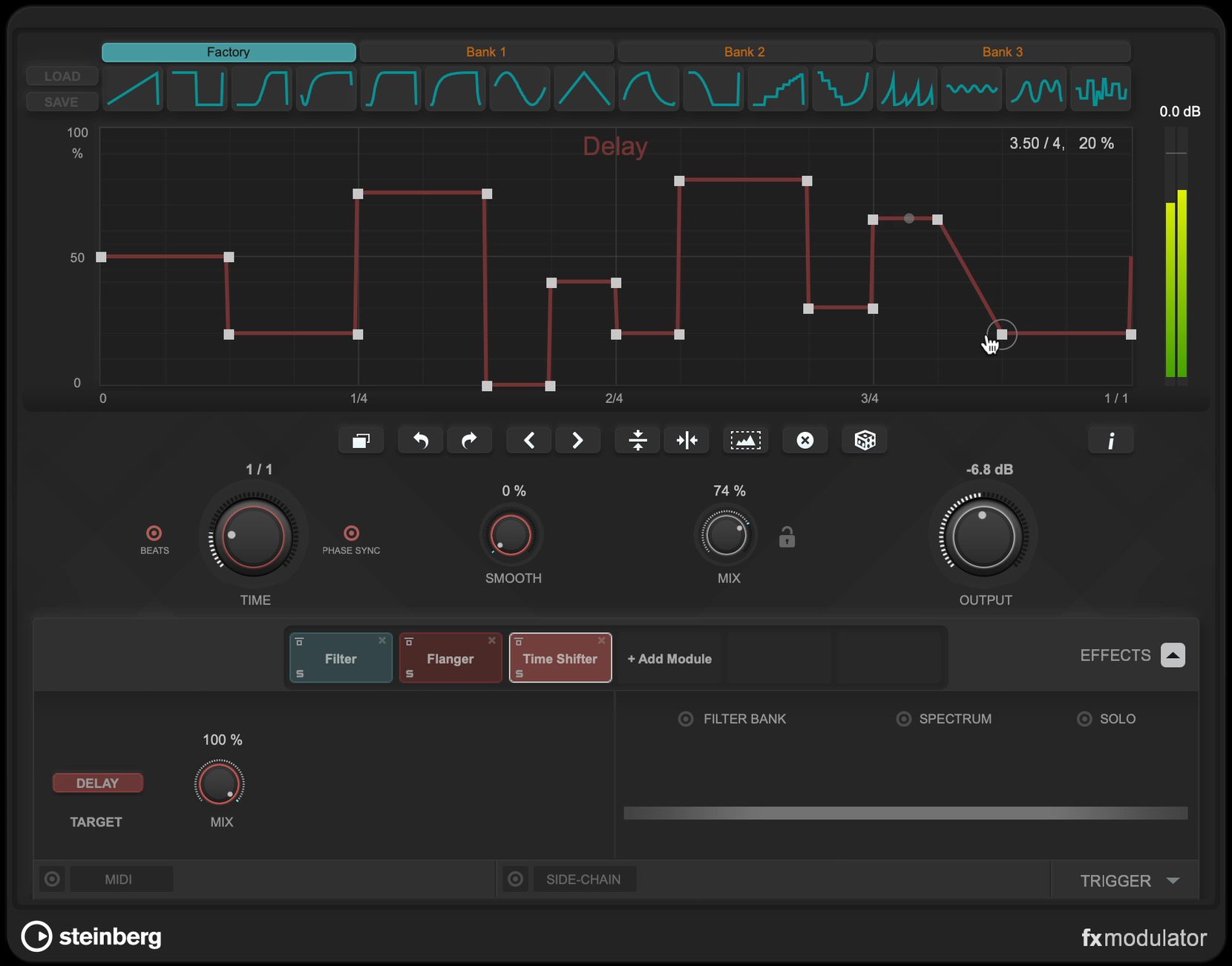This screenshot has width=1232, height=966.
Task: Switch to the Bank 2 tab
Action: (744, 52)
